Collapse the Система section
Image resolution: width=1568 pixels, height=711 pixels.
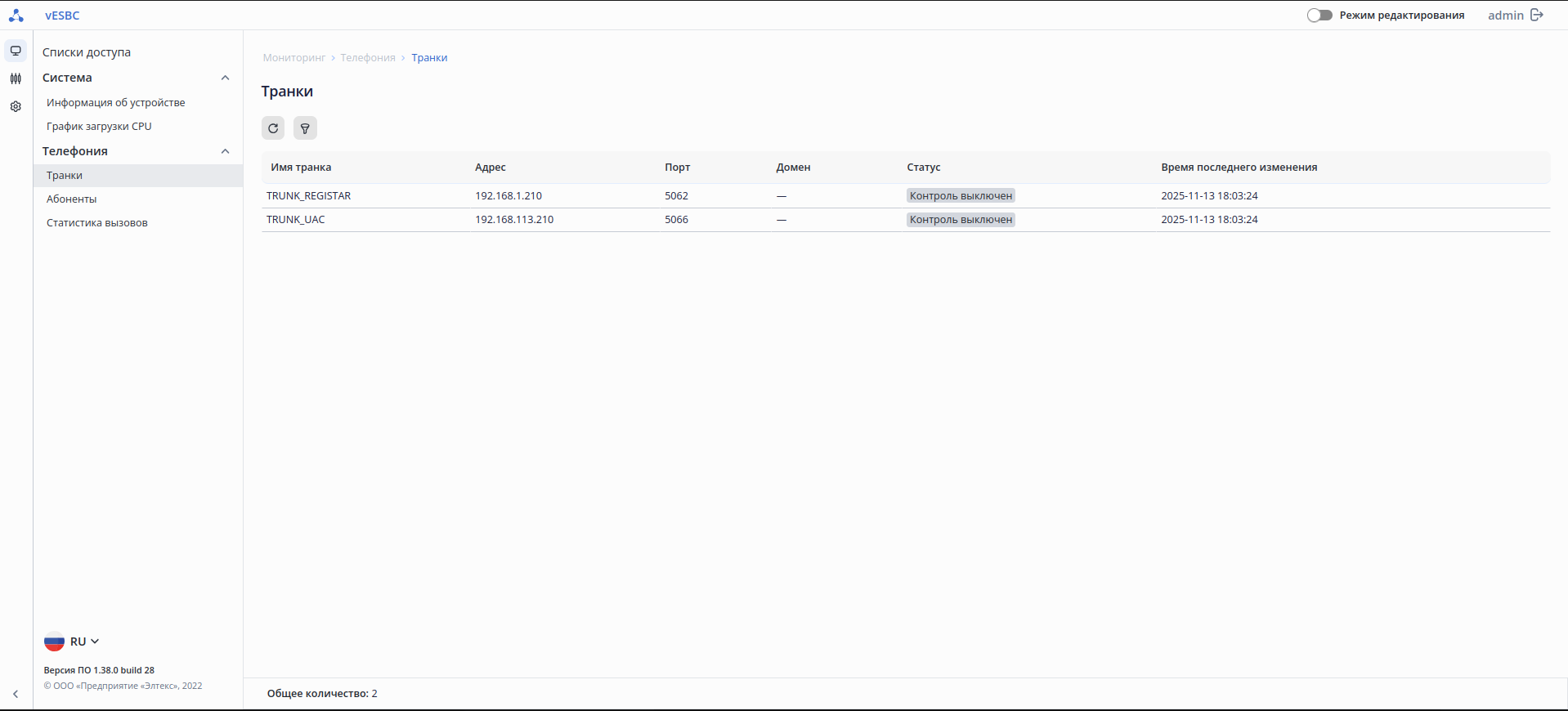226,78
